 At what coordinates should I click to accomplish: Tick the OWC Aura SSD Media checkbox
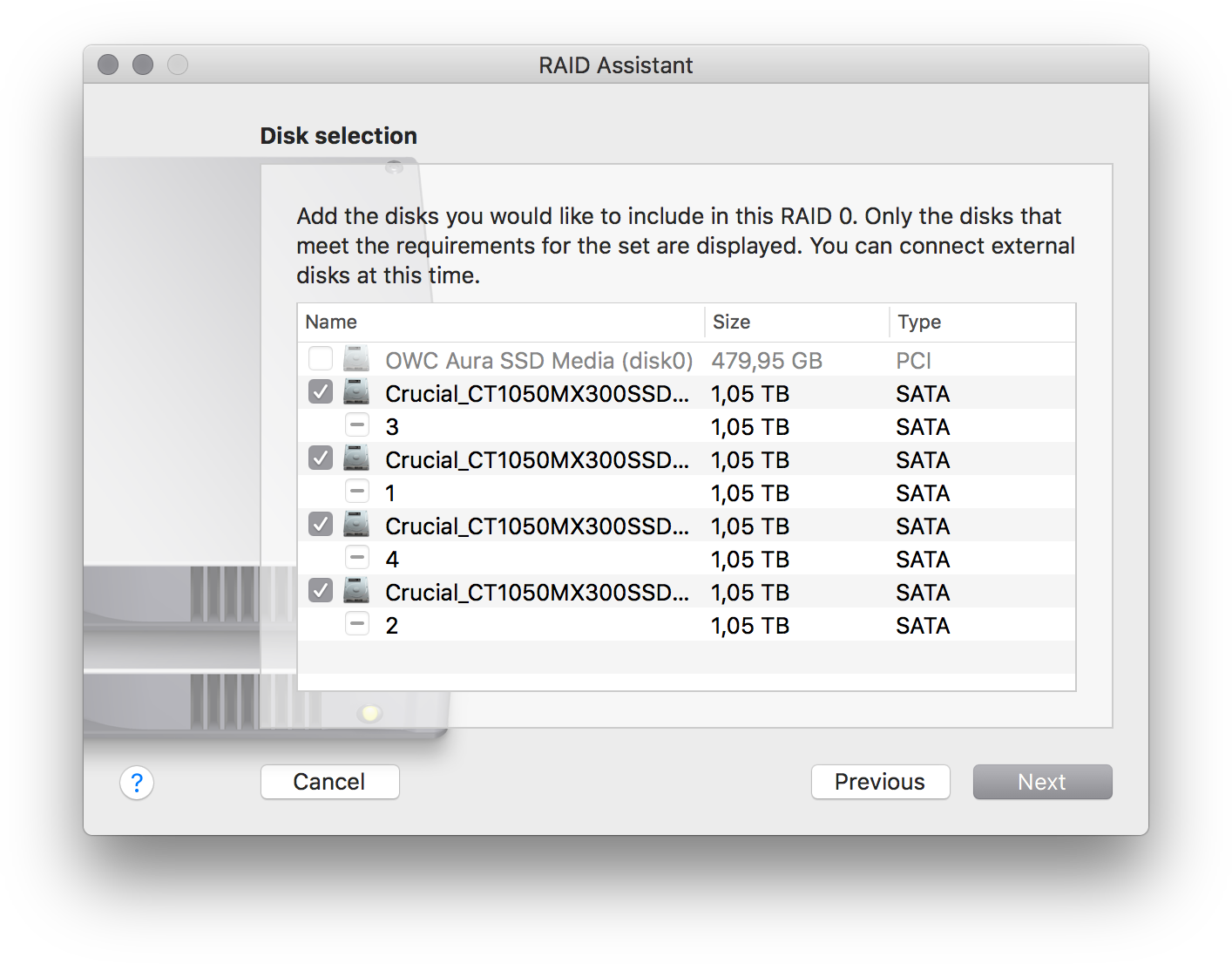point(321,359)
